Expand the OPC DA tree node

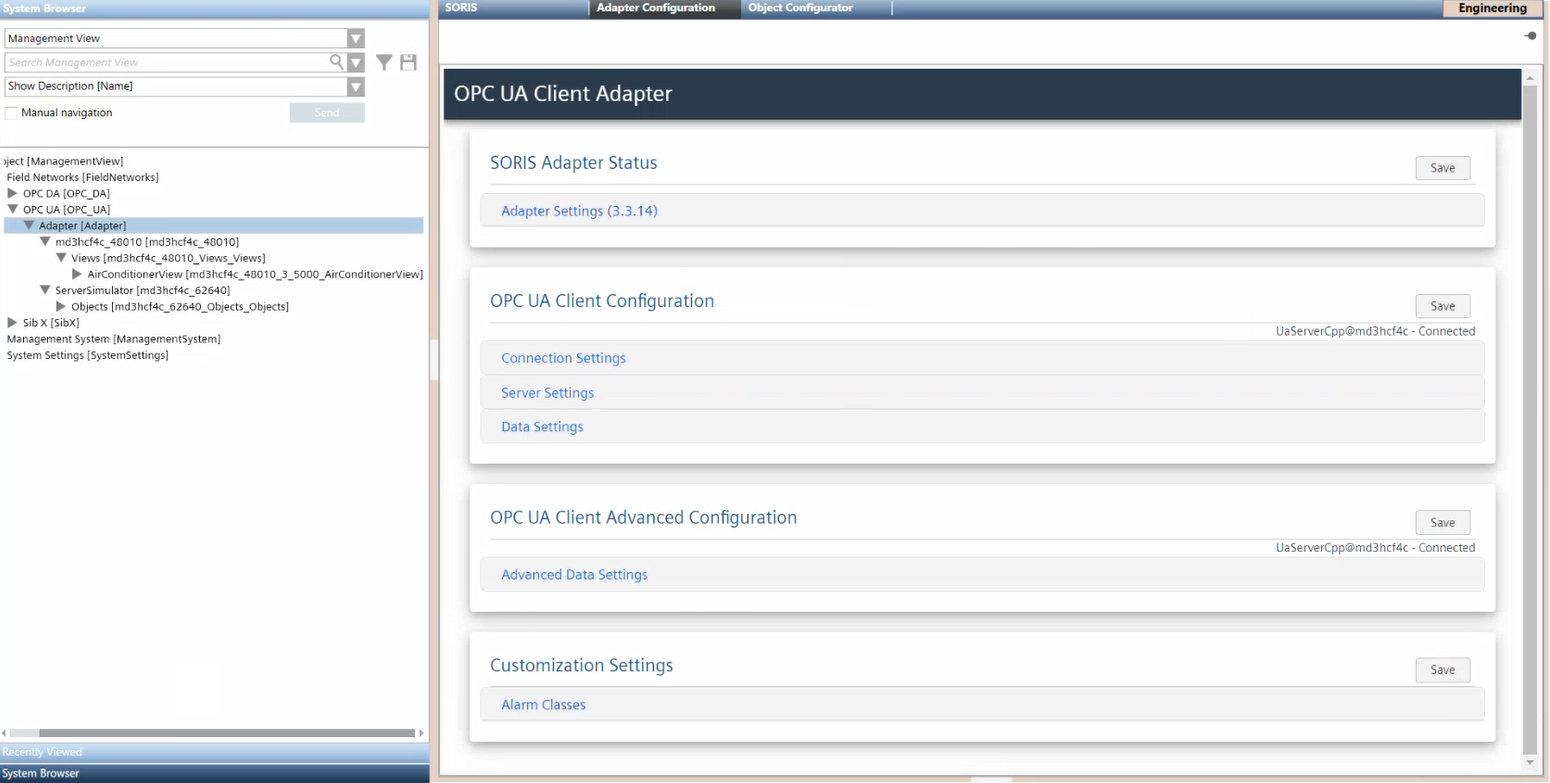tap(13, 193)
